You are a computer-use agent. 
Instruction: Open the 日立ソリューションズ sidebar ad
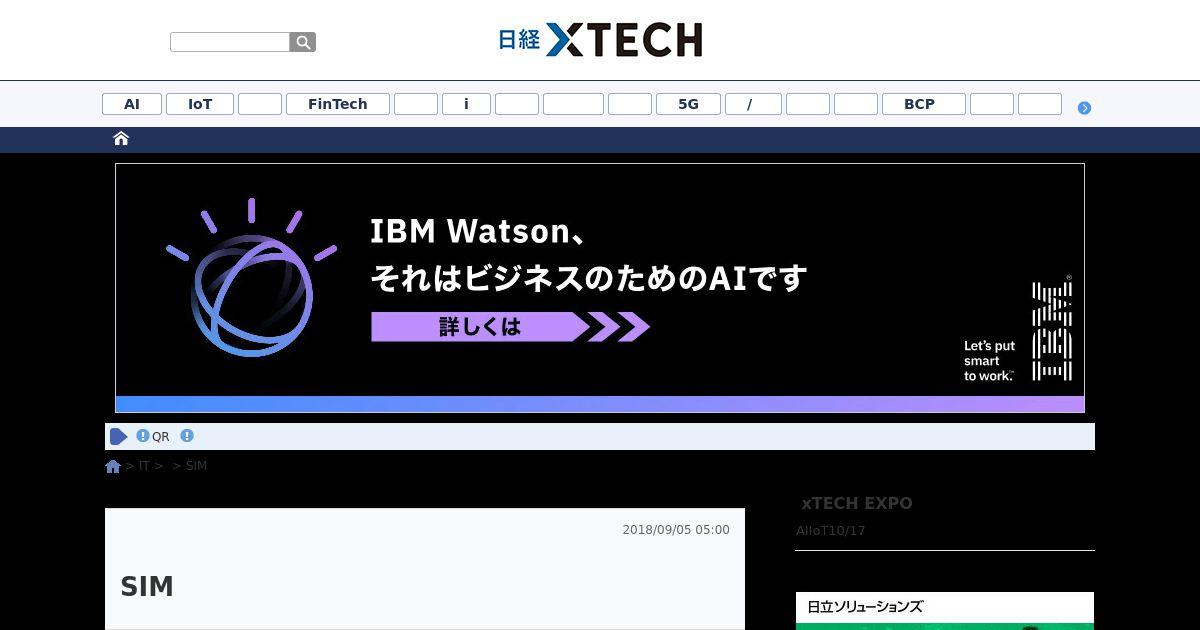click(945, 610)
